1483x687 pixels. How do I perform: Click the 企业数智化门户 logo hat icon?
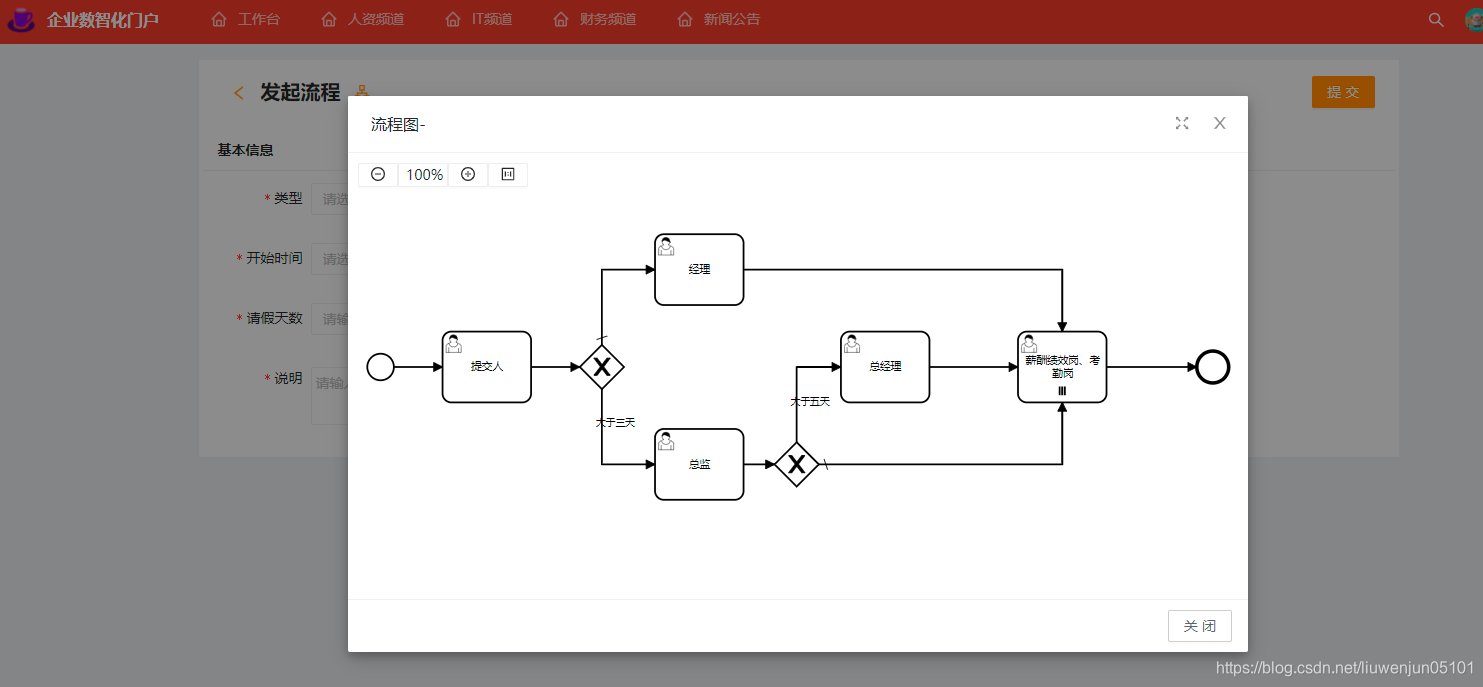pyautogui.click(x=21, y=20)
